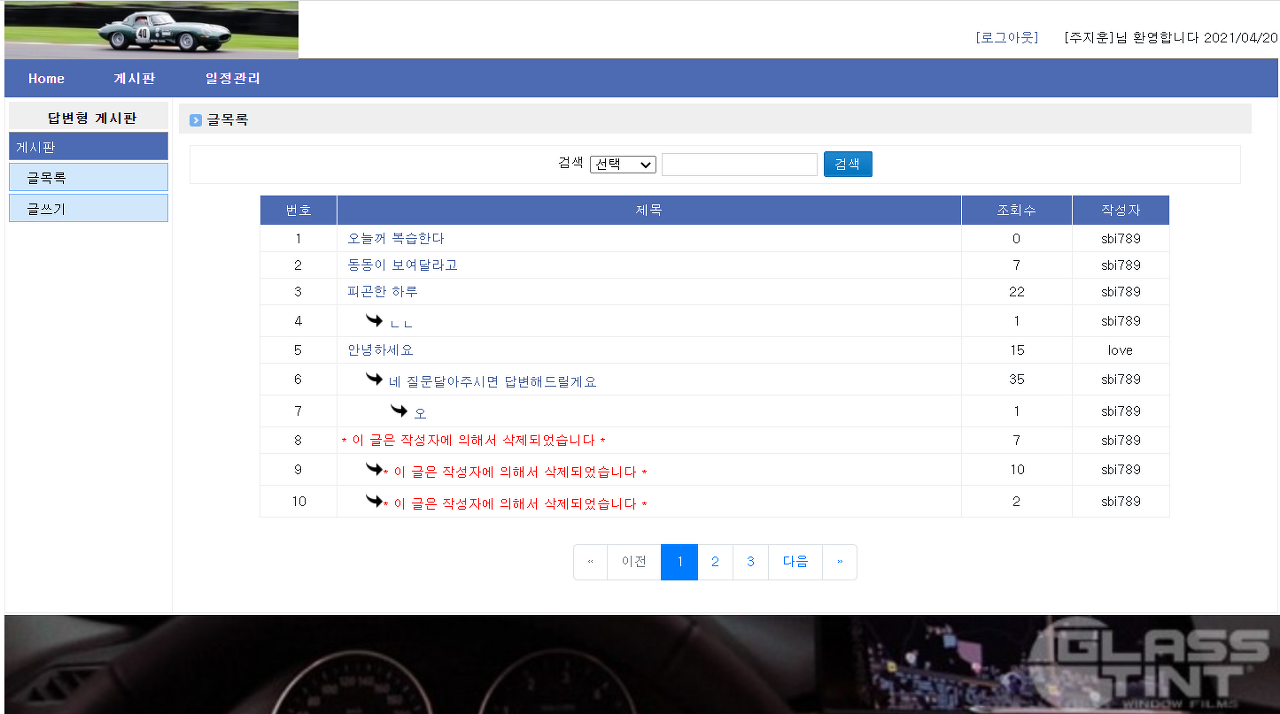The height and width of the screenshot is (714, 1280).
Task: Select 글목록 in the sidebar
Action: point(88,177)
